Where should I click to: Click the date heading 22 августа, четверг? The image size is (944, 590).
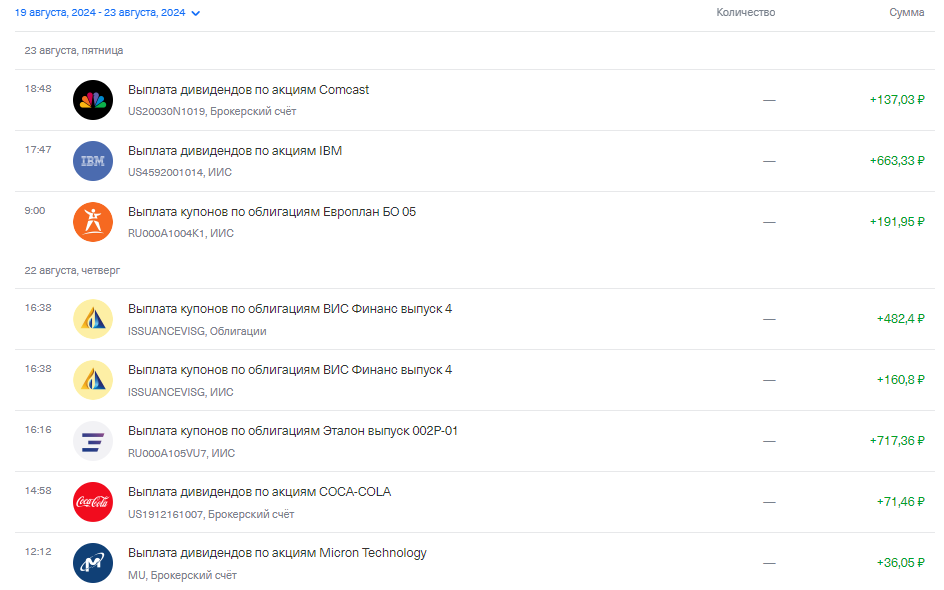72,271
